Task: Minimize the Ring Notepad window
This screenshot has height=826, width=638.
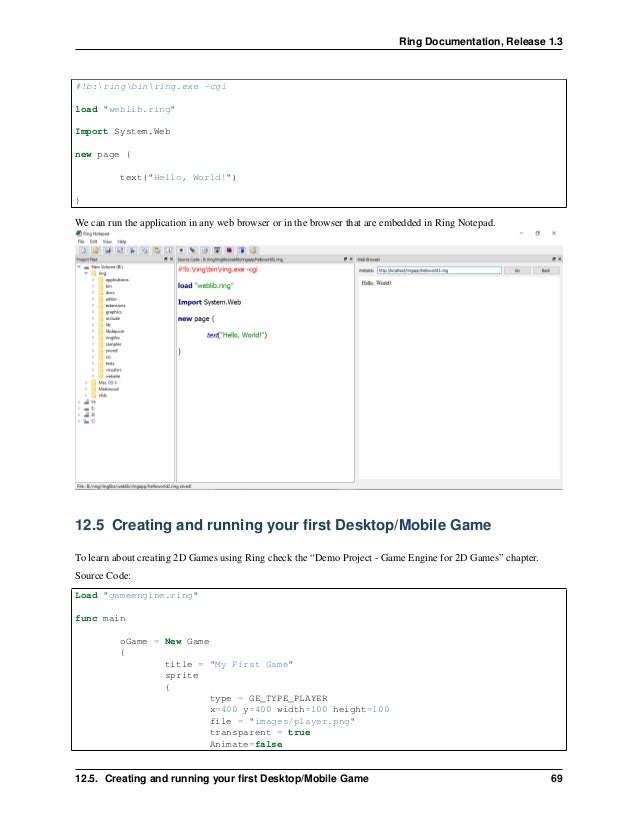Action: [x=522, y=233]
